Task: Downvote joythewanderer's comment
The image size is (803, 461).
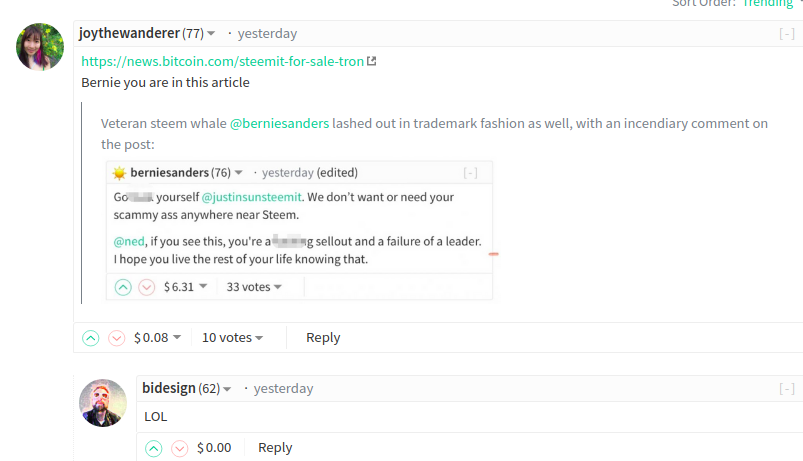Action: (x=117, y=338)
